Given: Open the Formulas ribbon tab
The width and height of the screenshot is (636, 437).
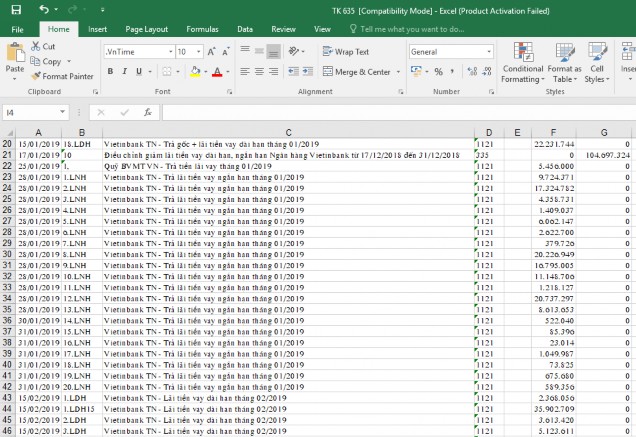Looking at the screenshot, I should (202, 30).
